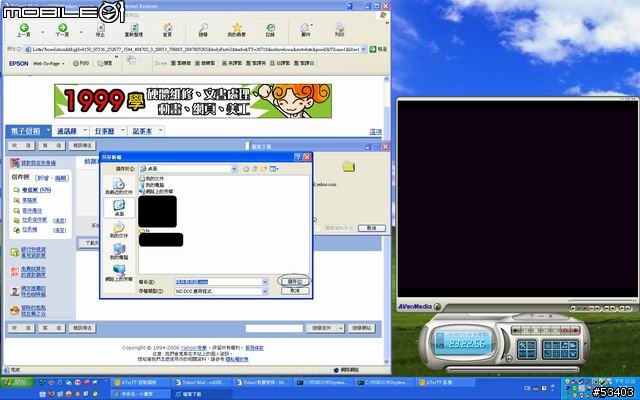This screenshot has height=400, width=640.
Task: Select 我的電腦 item in the file list
Action: 152,185
